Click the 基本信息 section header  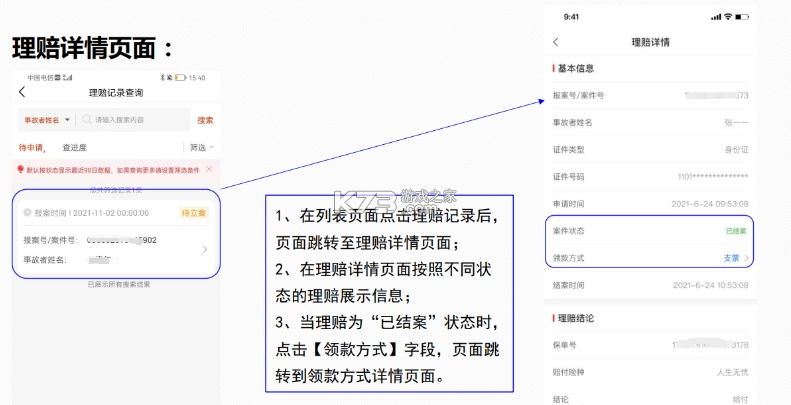coord(574,69)
